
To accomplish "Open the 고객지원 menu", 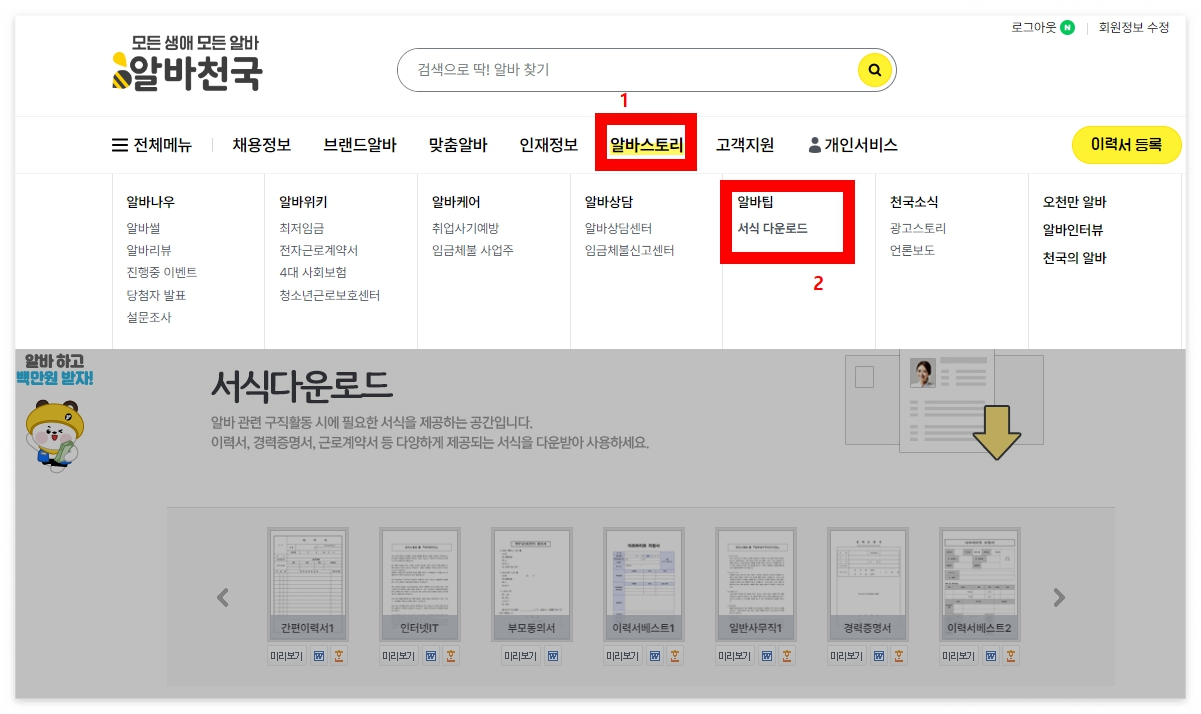I will pos(745,145).
